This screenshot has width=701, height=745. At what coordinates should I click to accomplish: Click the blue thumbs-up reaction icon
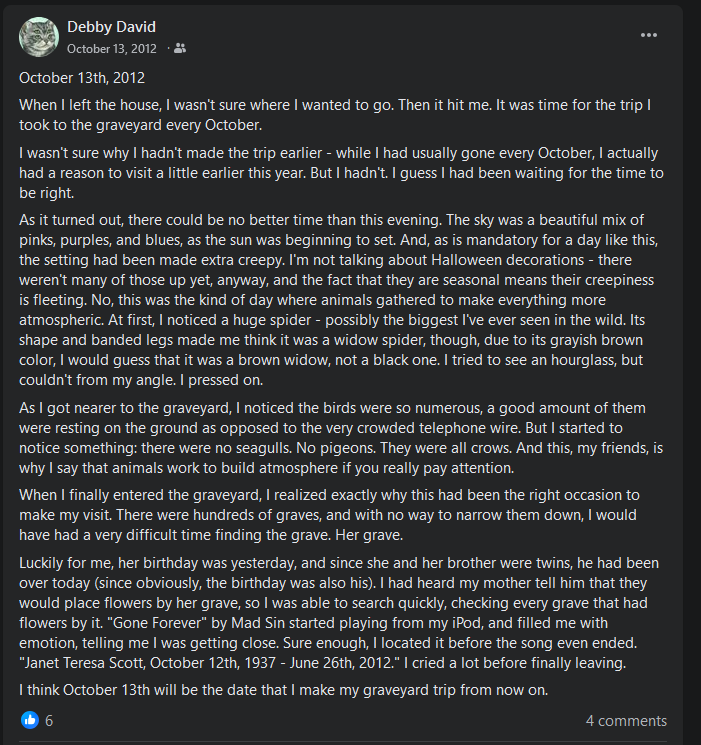point(29,720)
